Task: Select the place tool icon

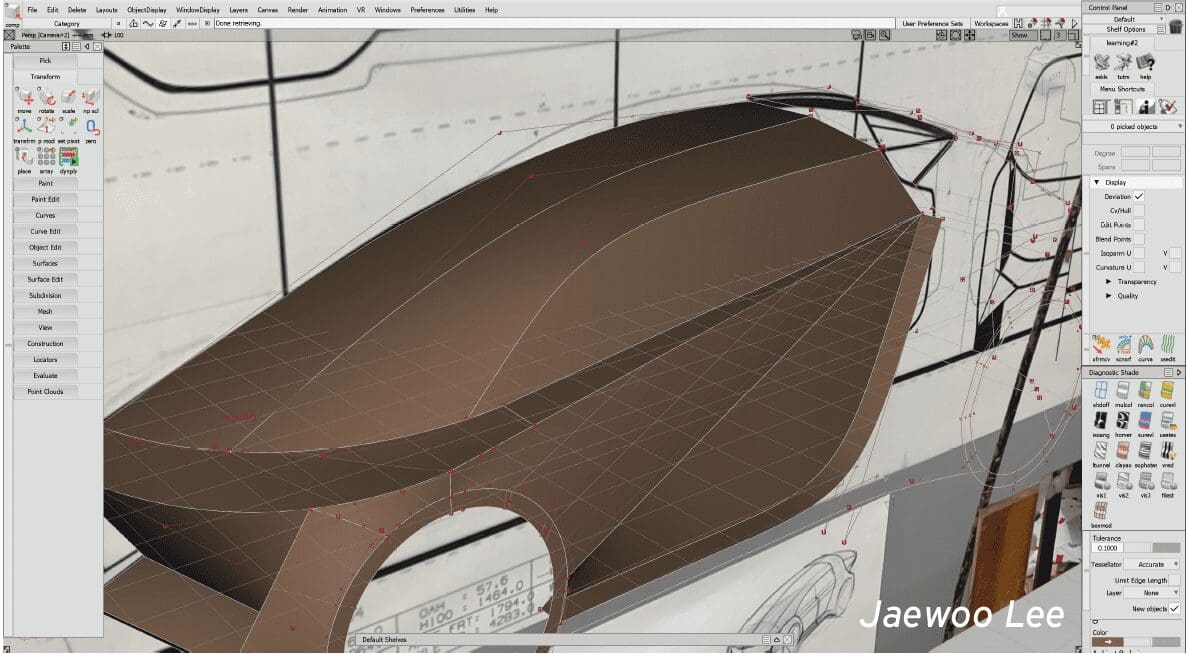Action: click(25, 156)
